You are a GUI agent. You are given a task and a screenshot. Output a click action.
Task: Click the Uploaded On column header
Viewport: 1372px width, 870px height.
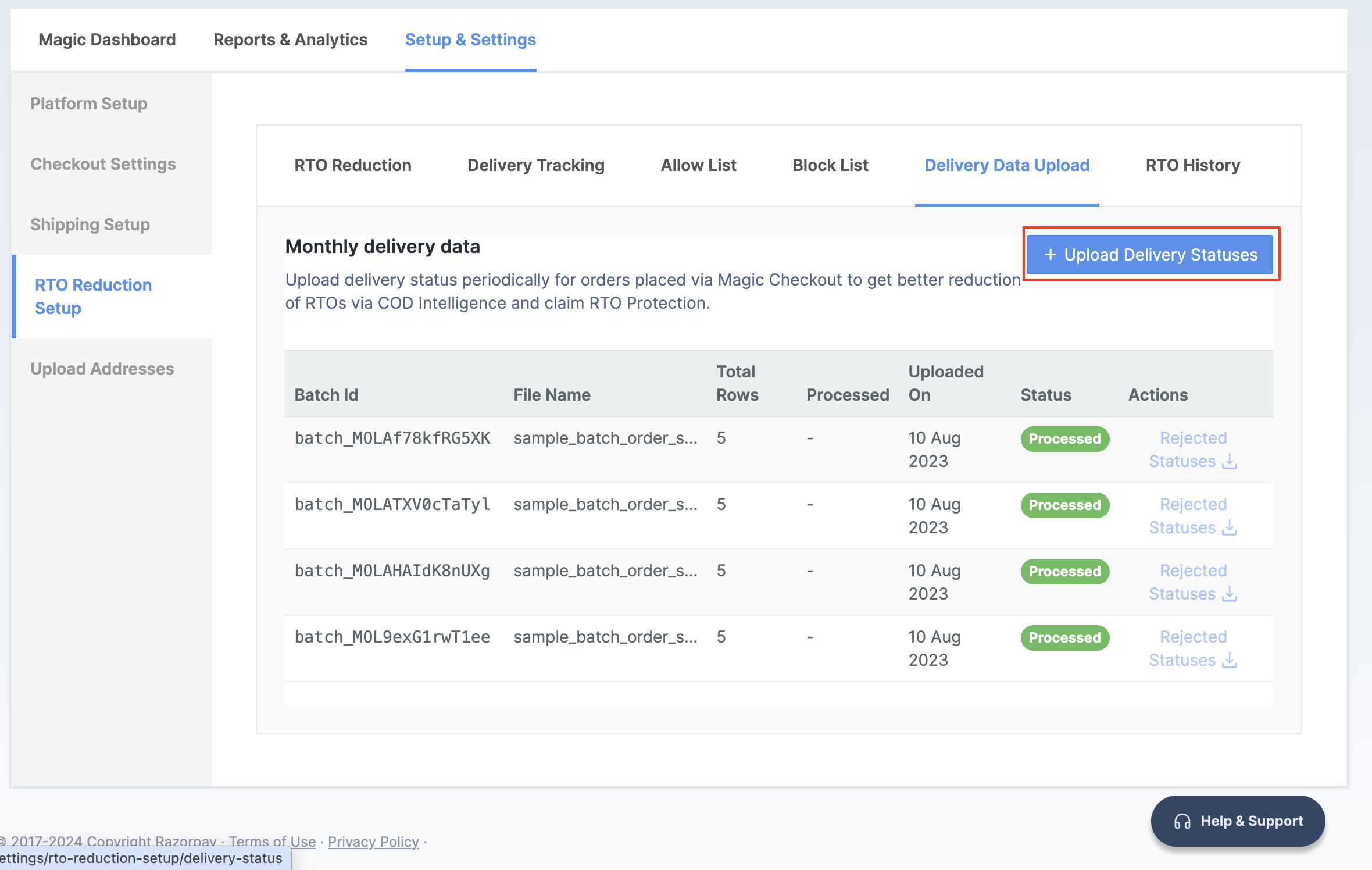point(946,383)
